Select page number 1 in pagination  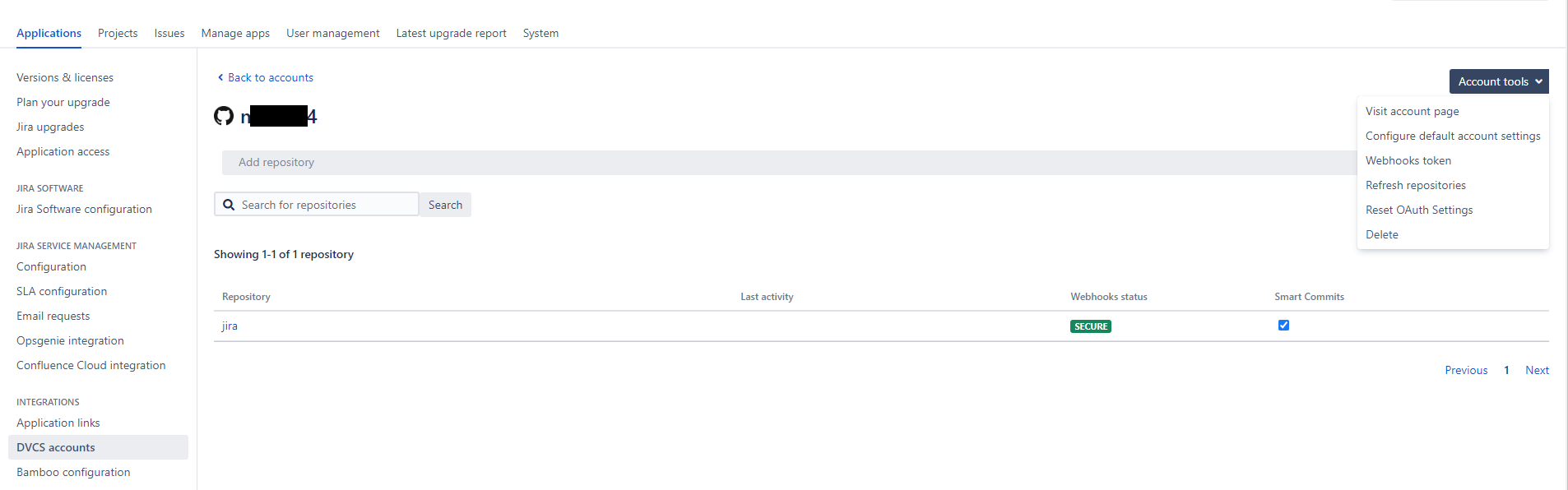(x=1506, y=370)
